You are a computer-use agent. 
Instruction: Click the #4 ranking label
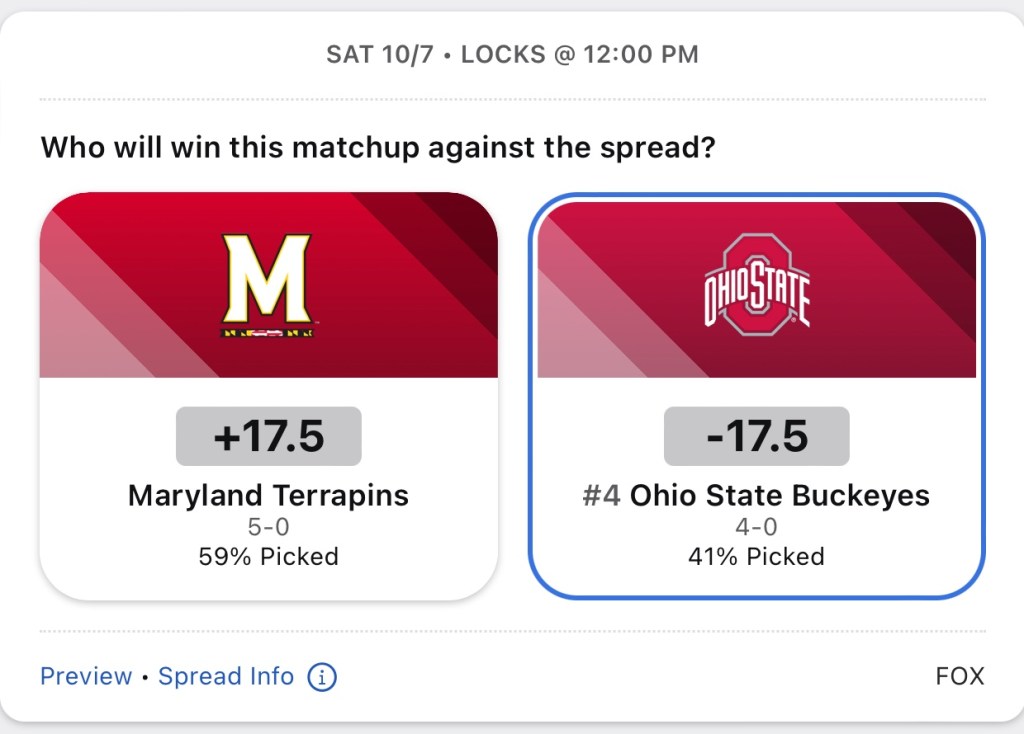tap(602, 495)
